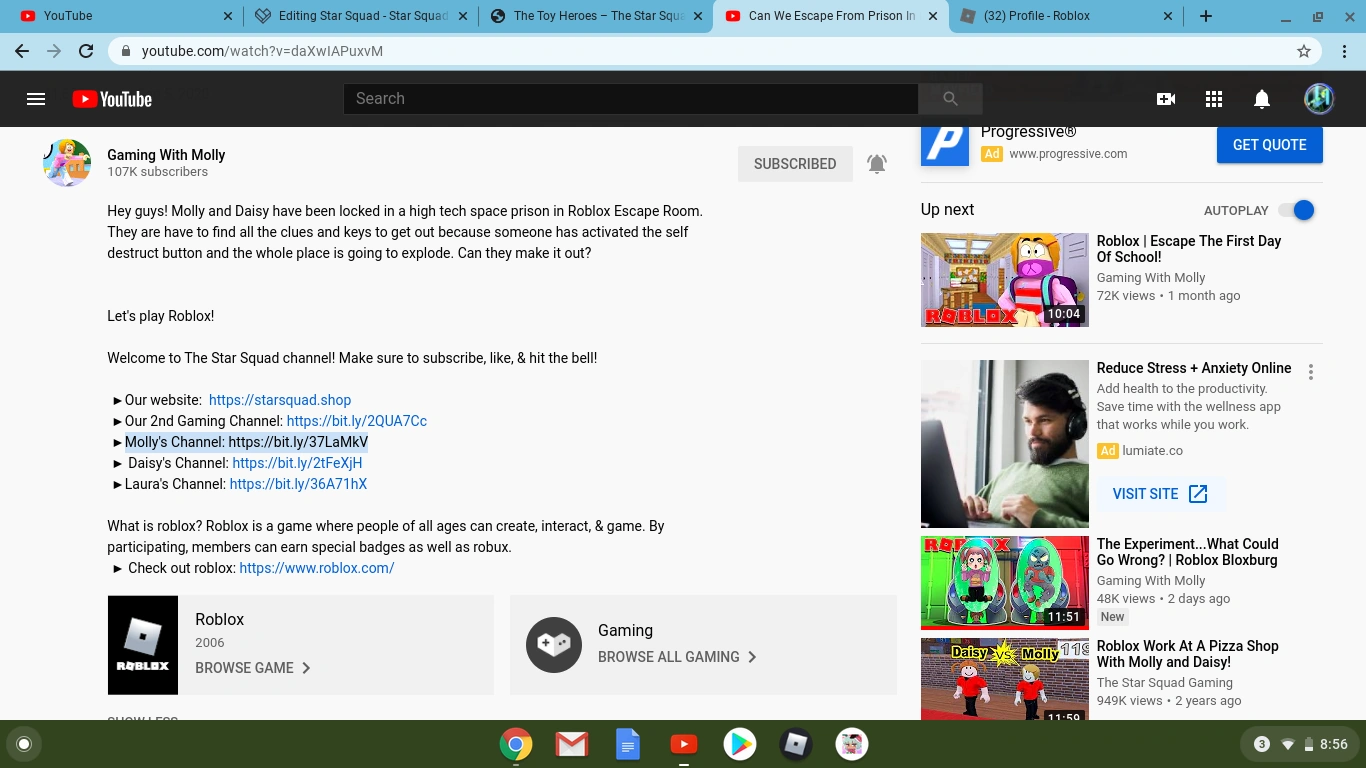Screen dimensions: 1366x768
Task: Click the SUBSCRIBED button
Action: coord(795,164)
